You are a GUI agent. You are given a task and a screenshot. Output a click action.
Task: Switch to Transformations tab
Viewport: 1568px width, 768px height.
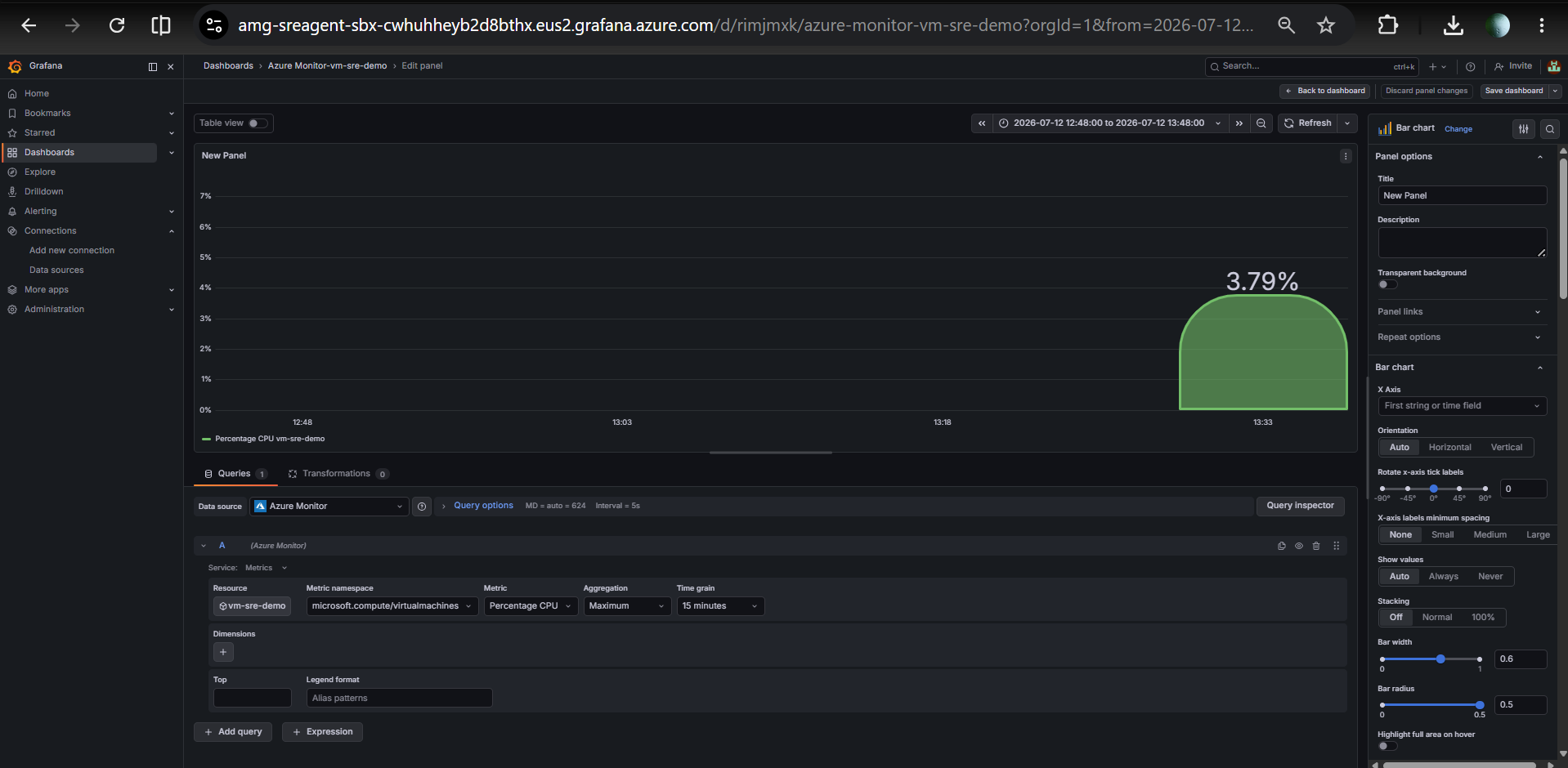coord(338,474)
